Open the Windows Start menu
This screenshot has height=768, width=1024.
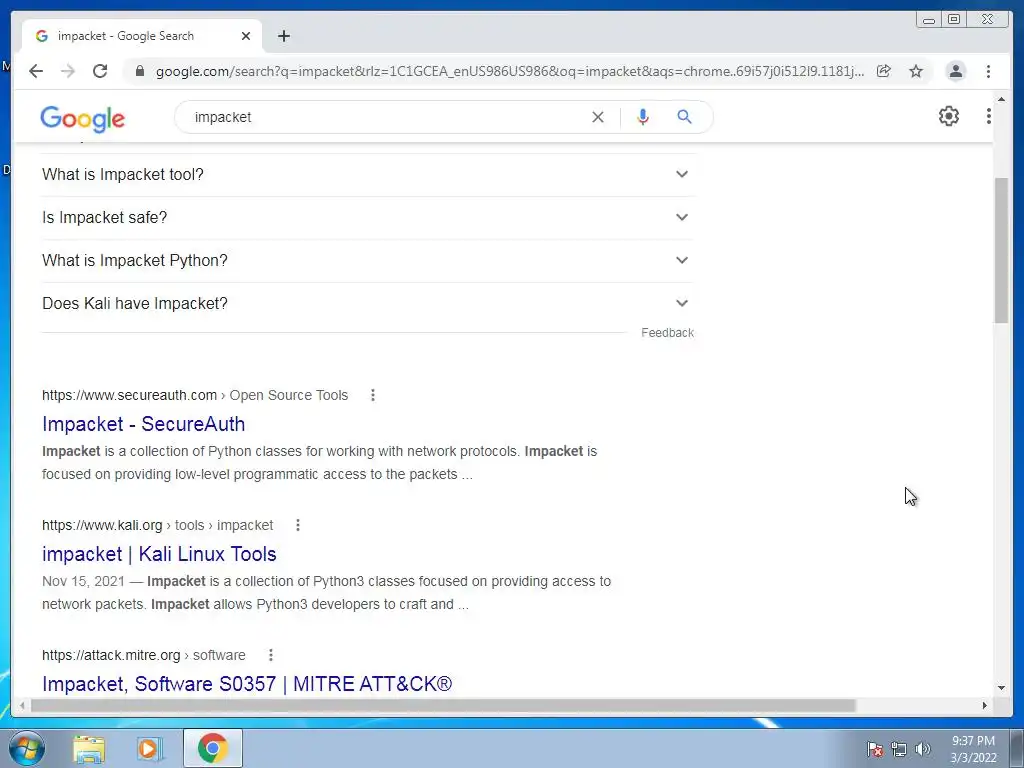[27, 748]
